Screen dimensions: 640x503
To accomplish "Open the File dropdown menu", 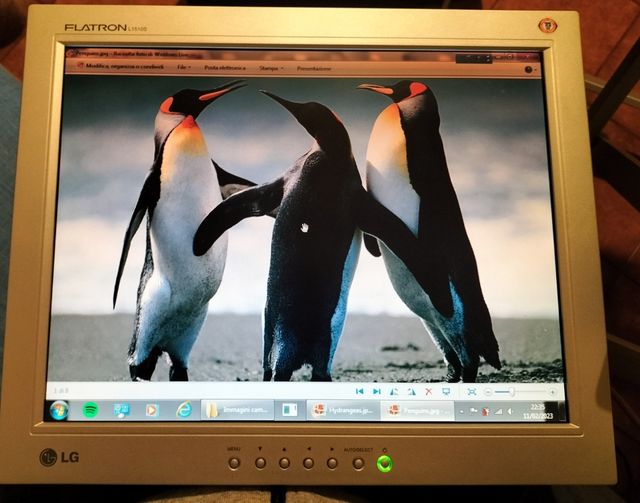I will pos(184,67).
